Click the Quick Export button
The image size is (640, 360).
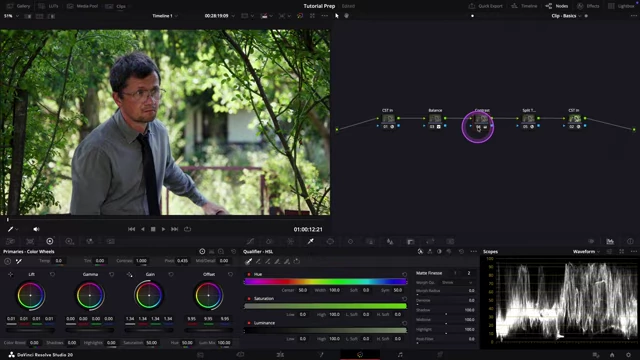tap(485, 6)
